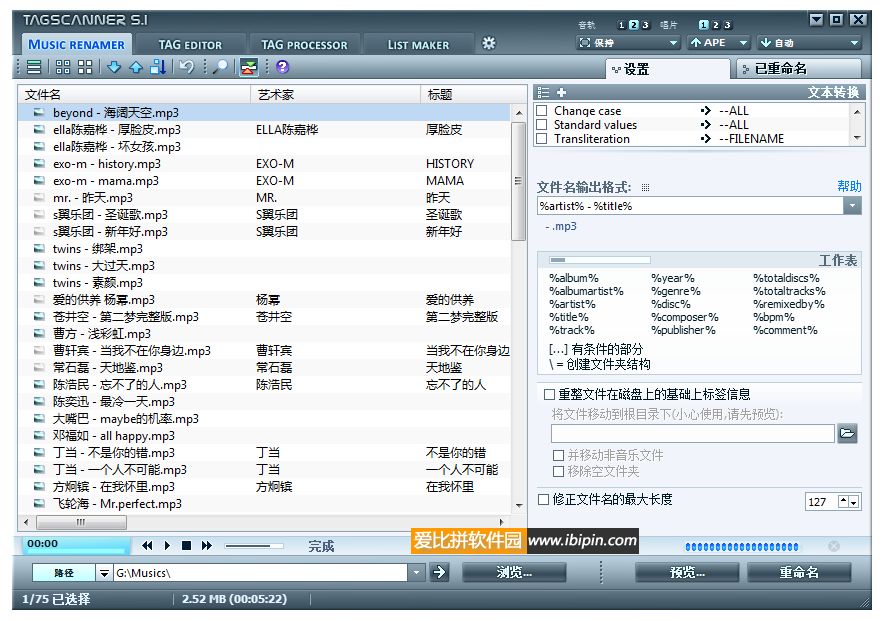Click the select-all grid icon in toolbar
Screen dimensions: 882x621
[x=63, y=68]
